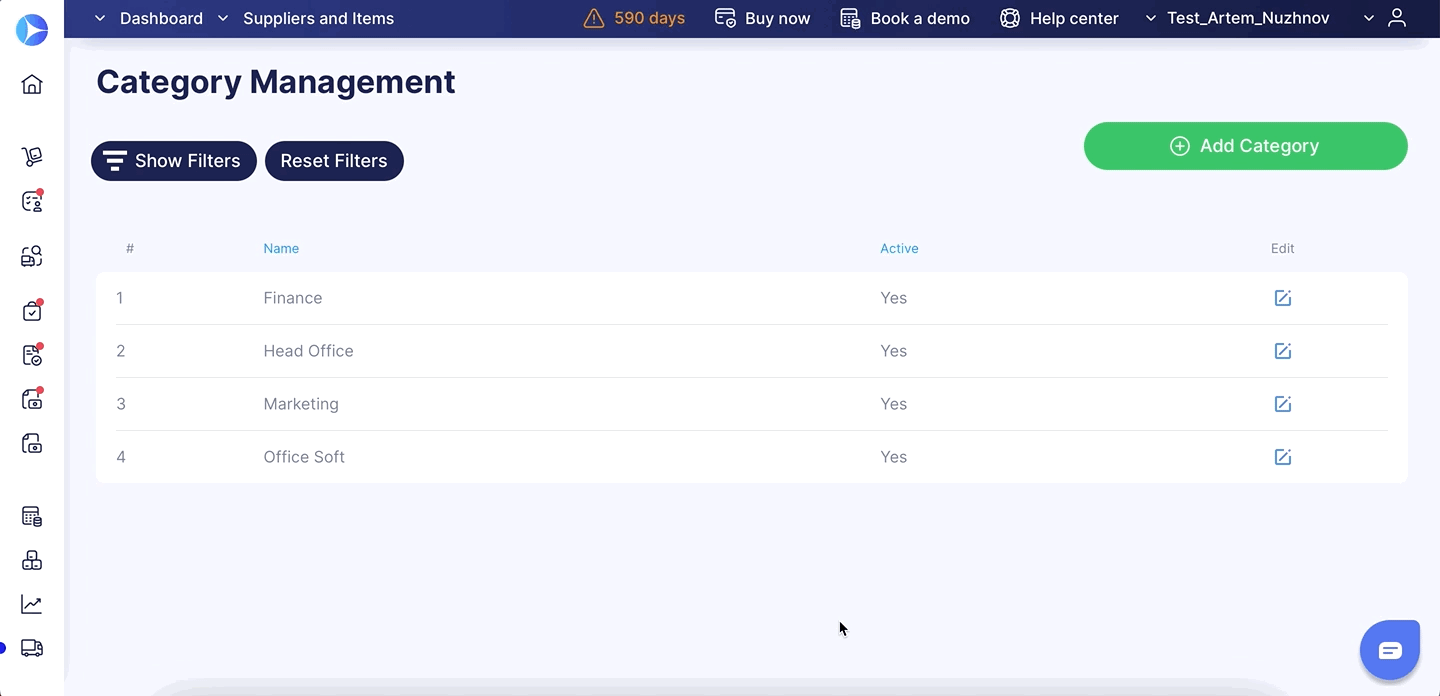Viewport: 1440px width, 696px height.
Task: Open the line chart reports icon
Action: [32, 604]
